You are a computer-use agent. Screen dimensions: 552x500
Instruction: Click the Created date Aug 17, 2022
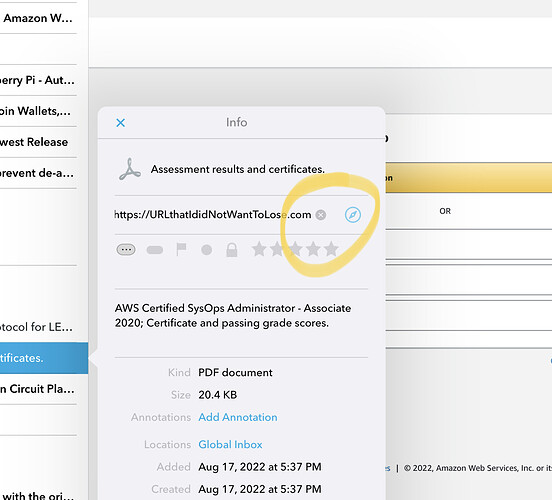tap(260, 489)
